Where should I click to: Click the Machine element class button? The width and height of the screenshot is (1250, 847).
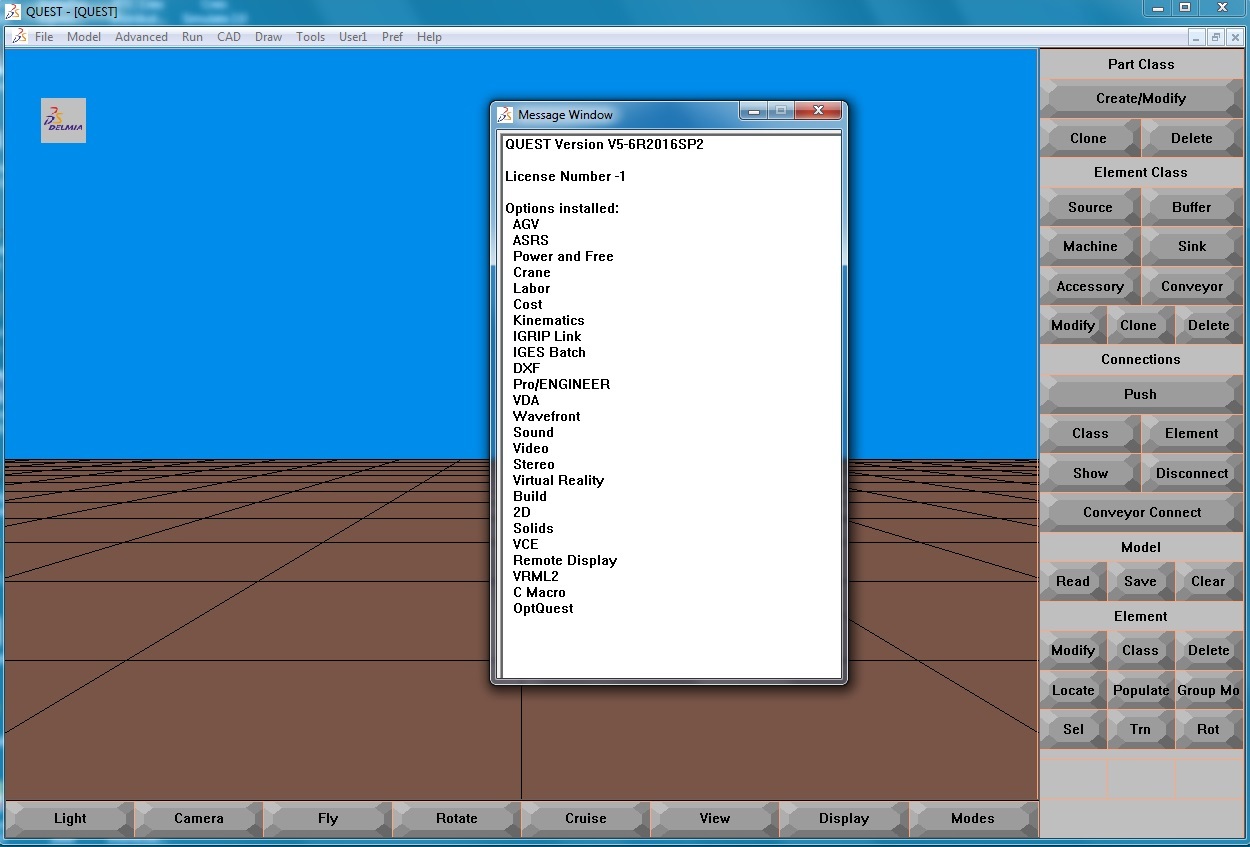coord(1090,246)
